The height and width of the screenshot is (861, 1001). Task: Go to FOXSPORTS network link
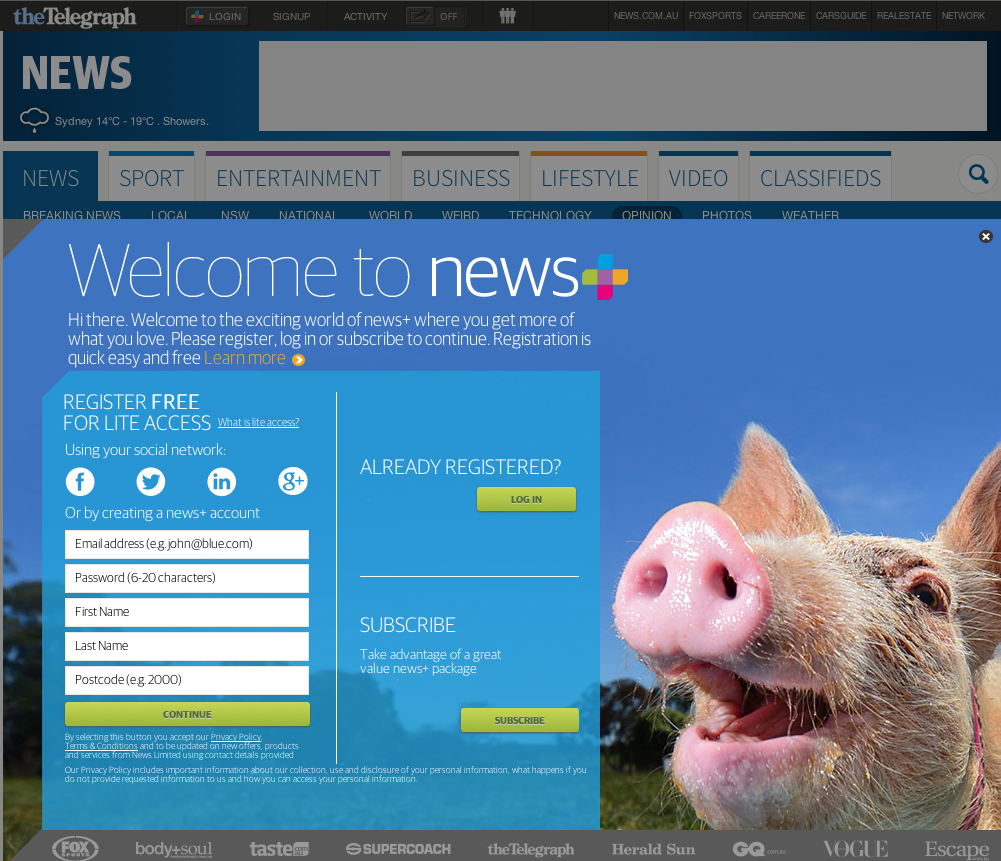click(x=715, y=15)
